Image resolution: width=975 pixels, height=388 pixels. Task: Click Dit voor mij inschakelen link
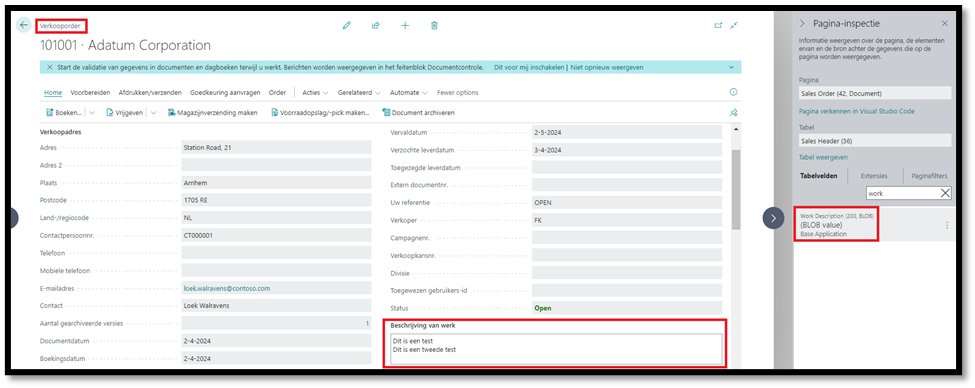(x=529, y=67)
